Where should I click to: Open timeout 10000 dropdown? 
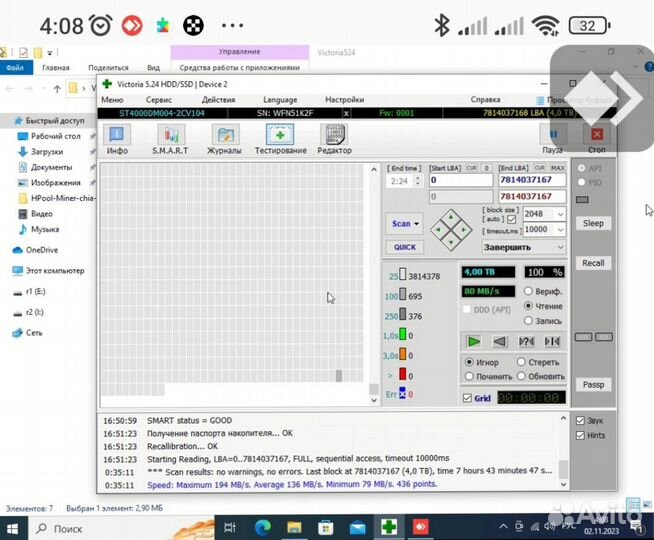(x=560, y=229)
